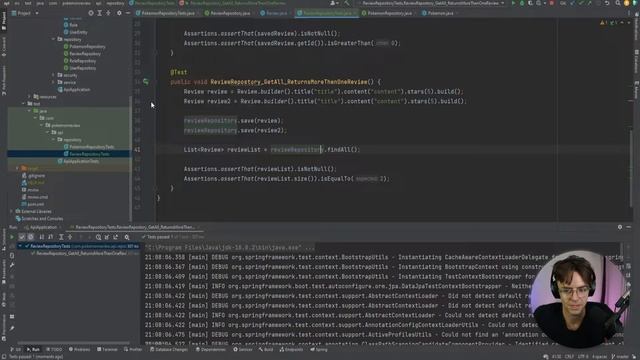The width and height of the screenshot is (640, 360).
Task: Collapse the ReviewRepositoryTests result node
Action: click(x=20, y=246)
